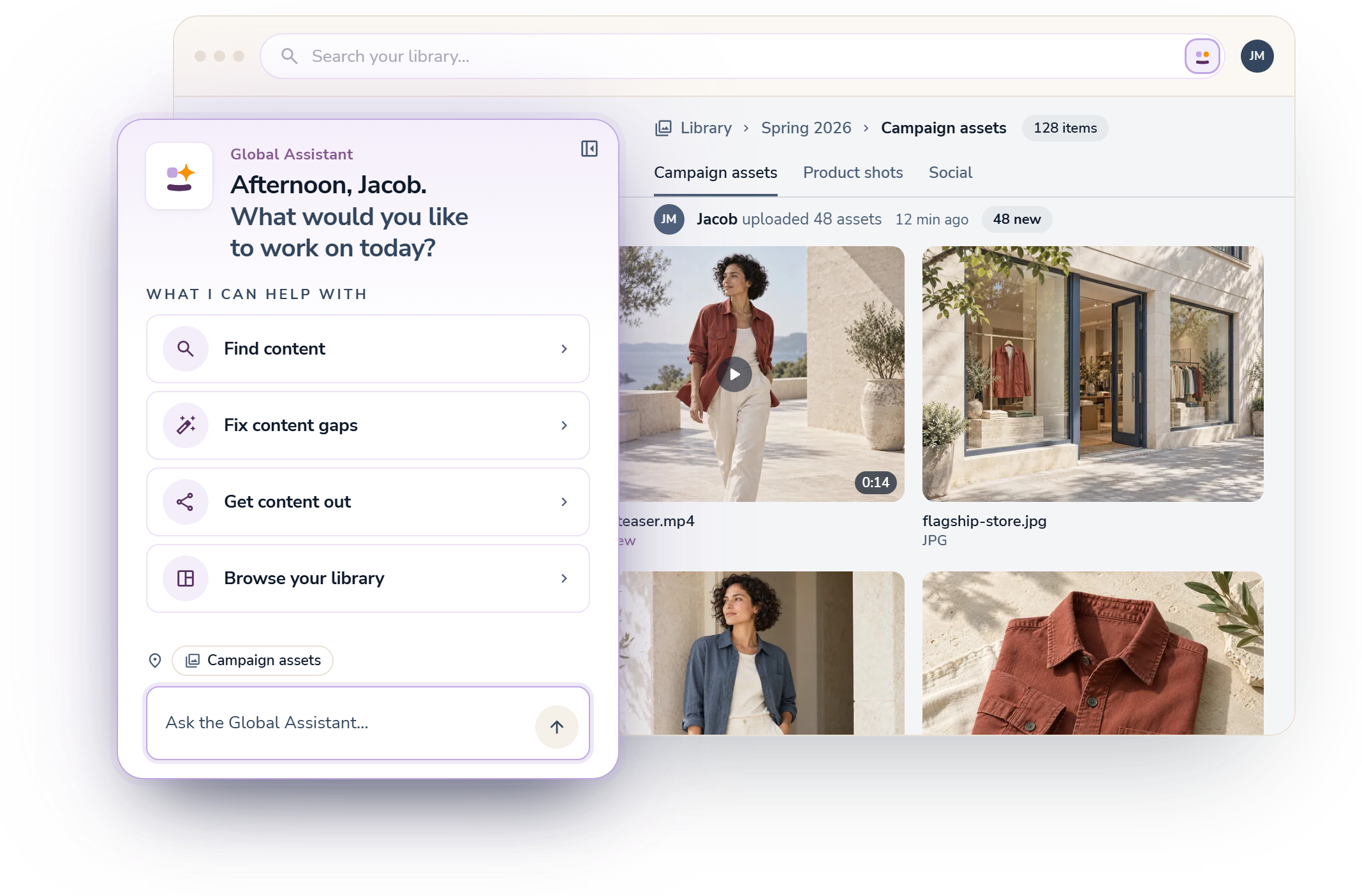
Task: Click the 0:14 duration badge on video
Action: point(875,483)
